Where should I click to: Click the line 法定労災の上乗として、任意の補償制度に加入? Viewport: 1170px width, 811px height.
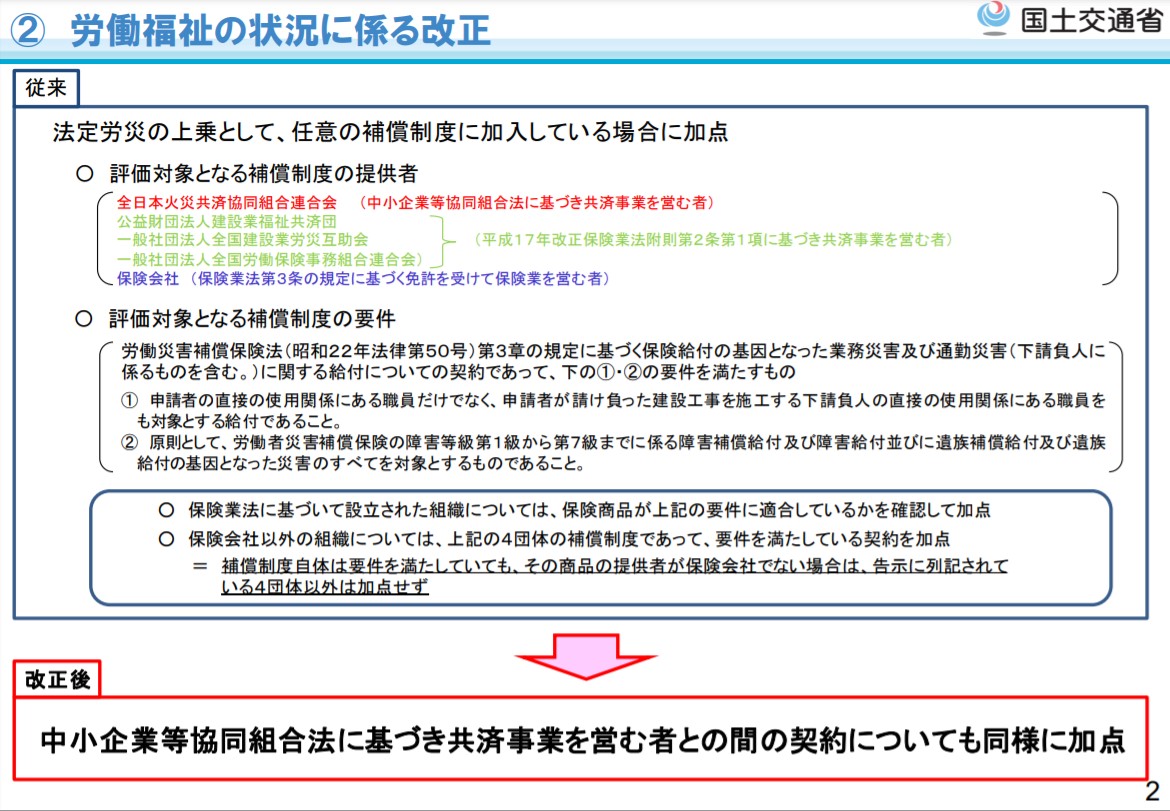390,132
